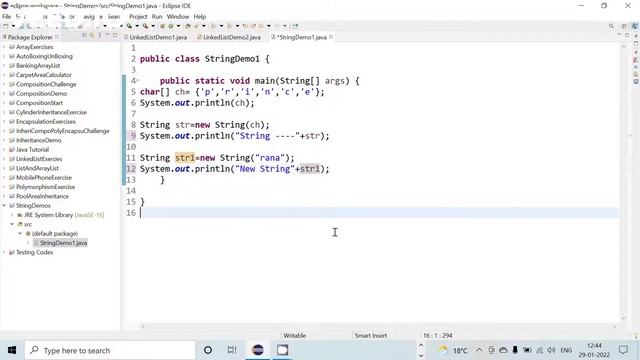640x360 pixels.
Task: Click the highlighted str1 variable on line 11
Action: [x=185, y=158]
